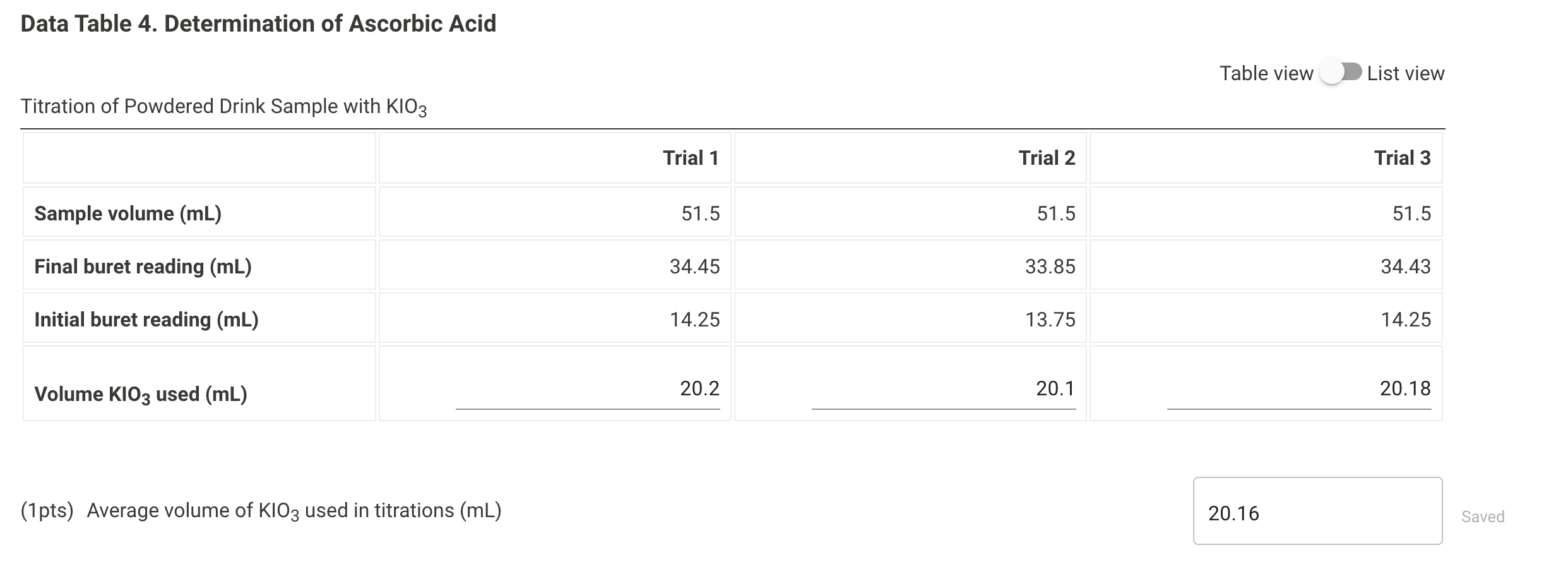Click the Titration of Powdered Drink Sample caption
1568x586 pixels.
click(x=224, y=106)
